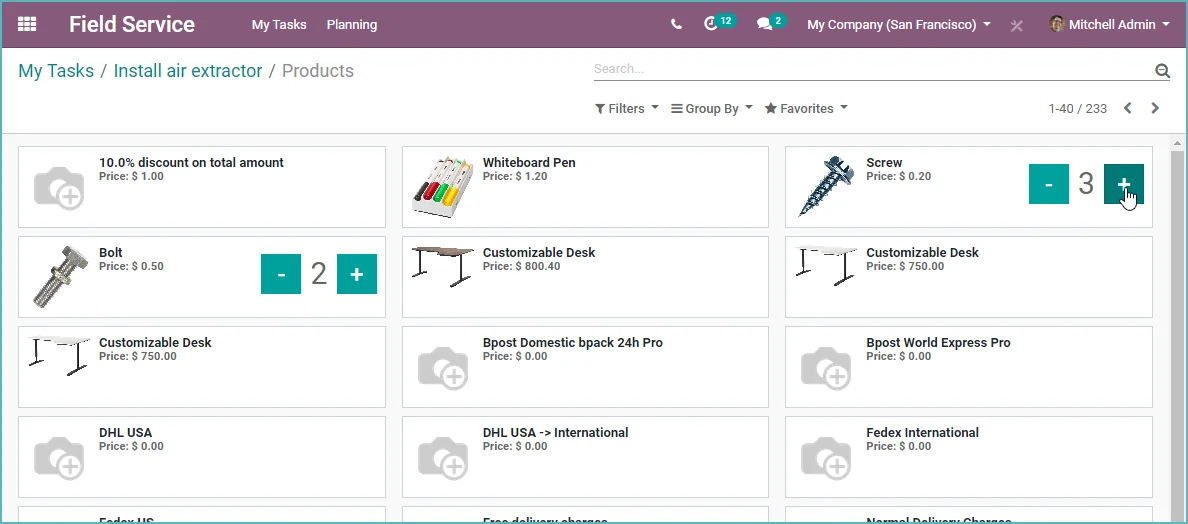Click the phone call icon
The height and width of the screenshot is (524, 1188).
[x=677, y=24]
